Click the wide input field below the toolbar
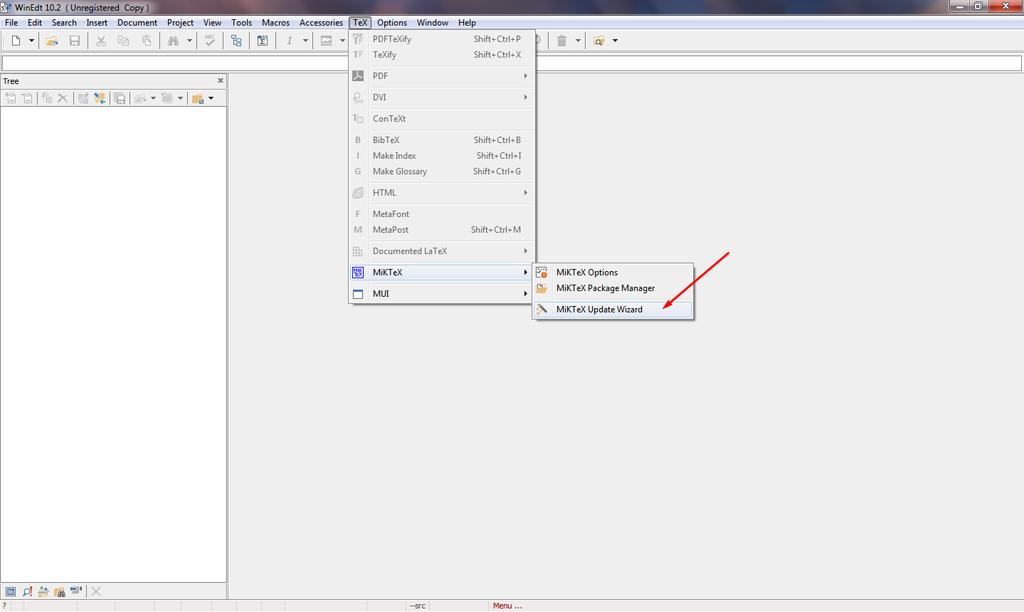 tap(512, 63)
